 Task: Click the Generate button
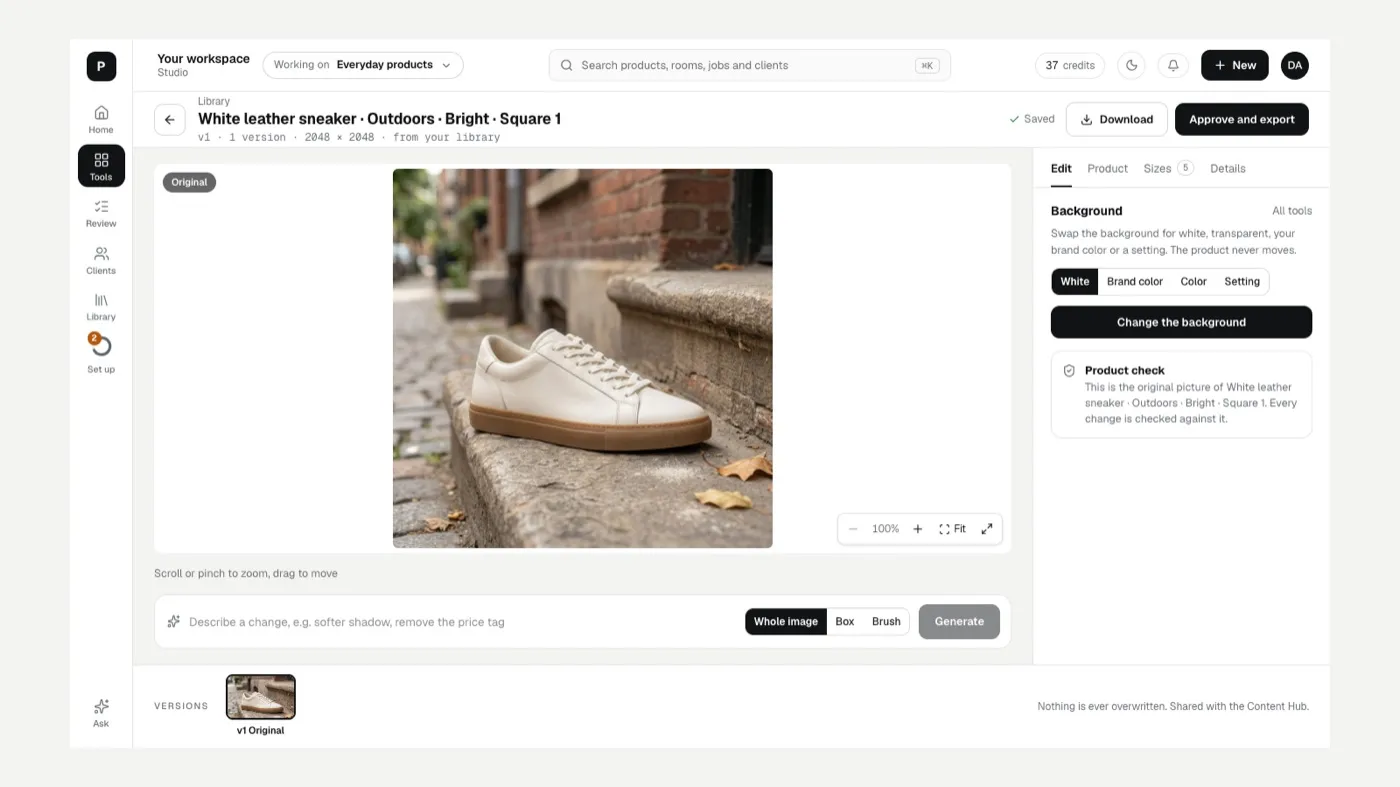tap(959, 622)
